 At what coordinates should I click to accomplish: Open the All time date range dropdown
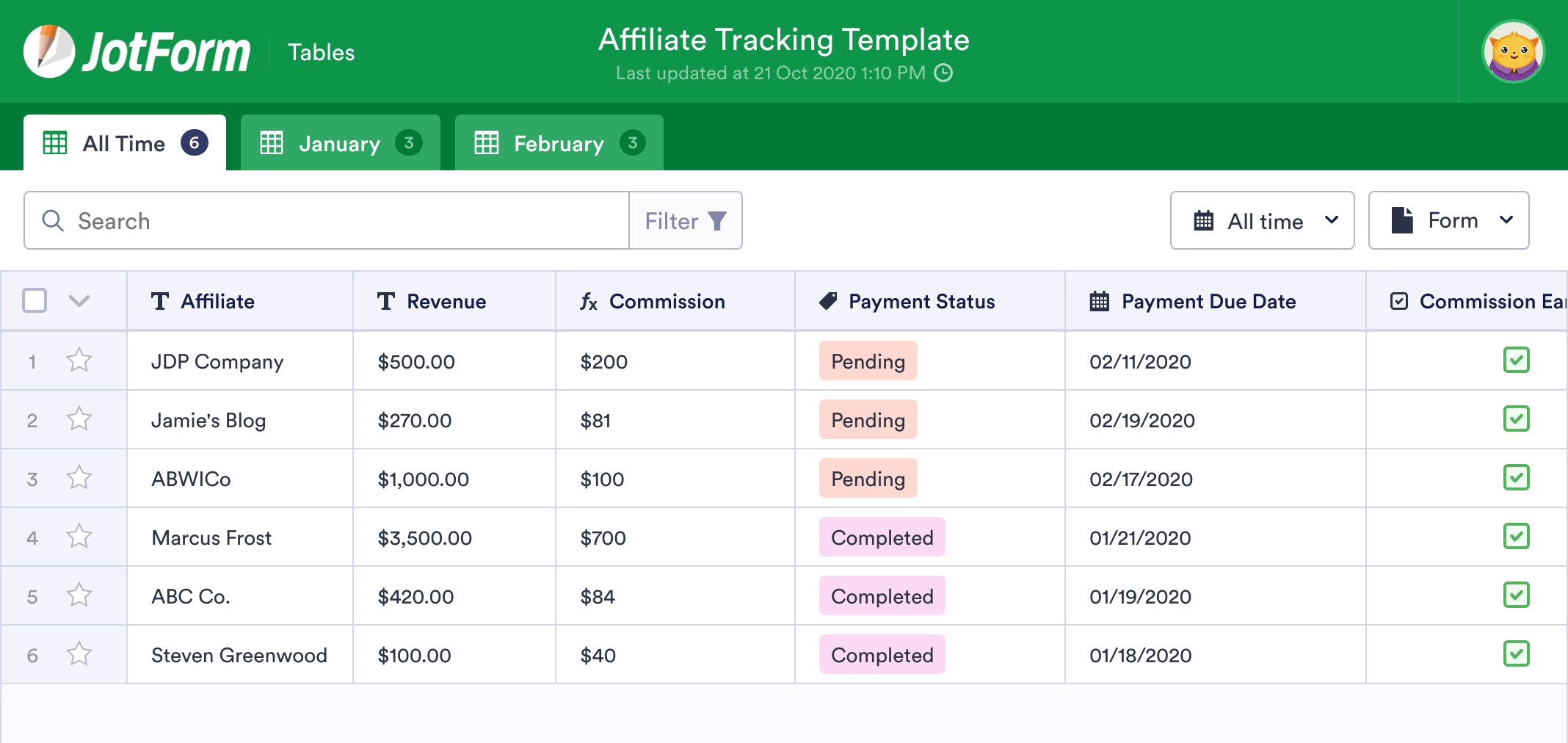pyautogui.click(x=1262, y=220)
